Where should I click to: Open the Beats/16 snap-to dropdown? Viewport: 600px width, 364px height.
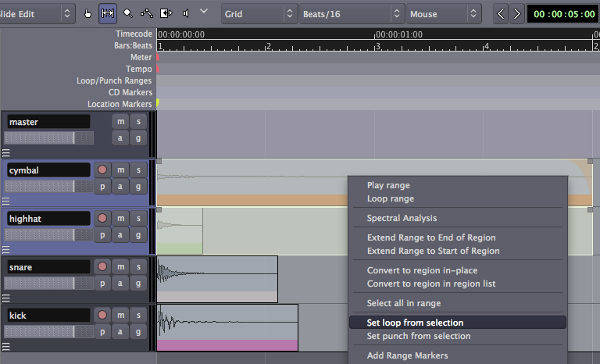[x=352, y=14]
